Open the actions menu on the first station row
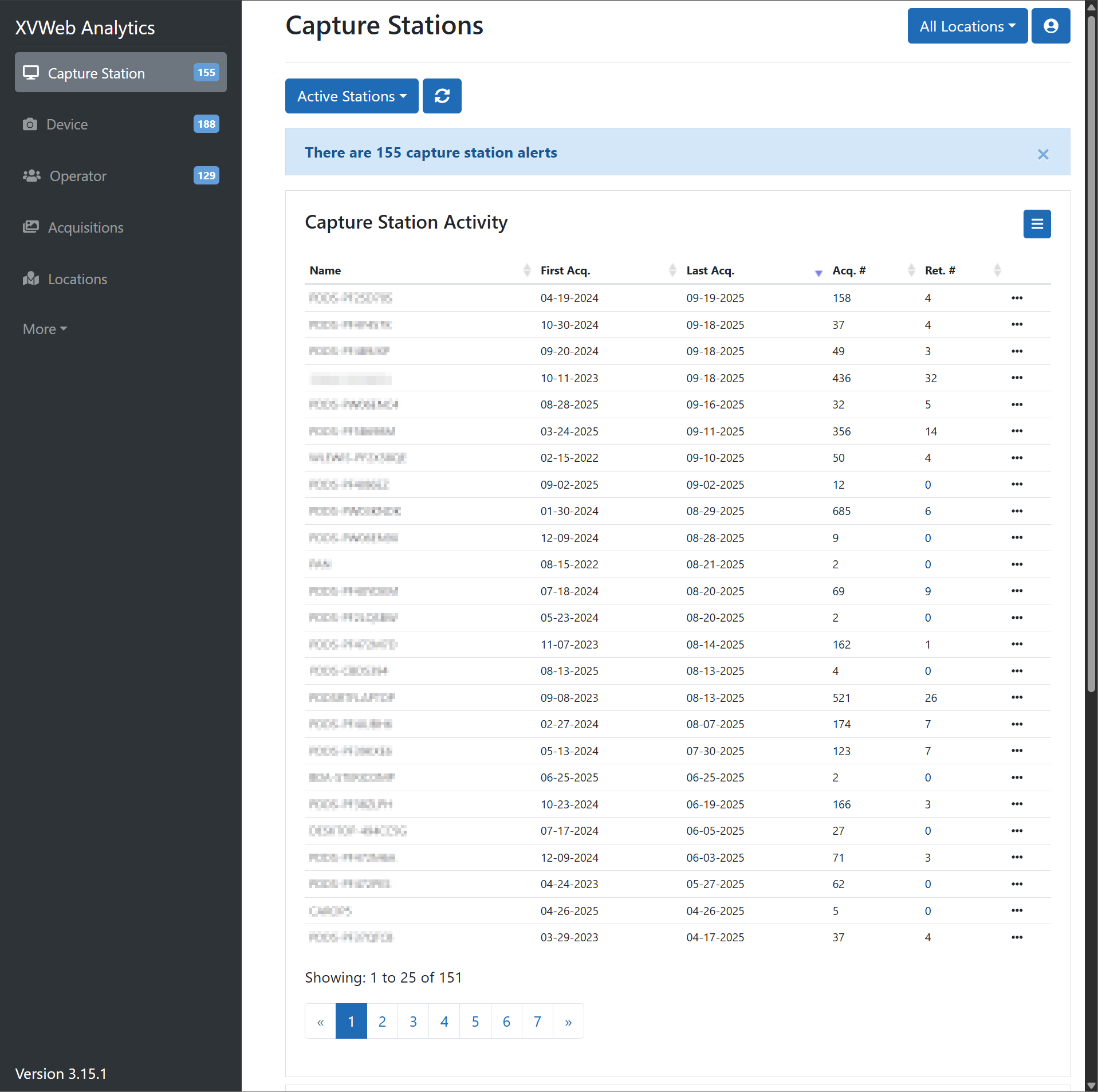Screen dimensions: 1098x1092 pyautogui.click(x=1017, y=297)
